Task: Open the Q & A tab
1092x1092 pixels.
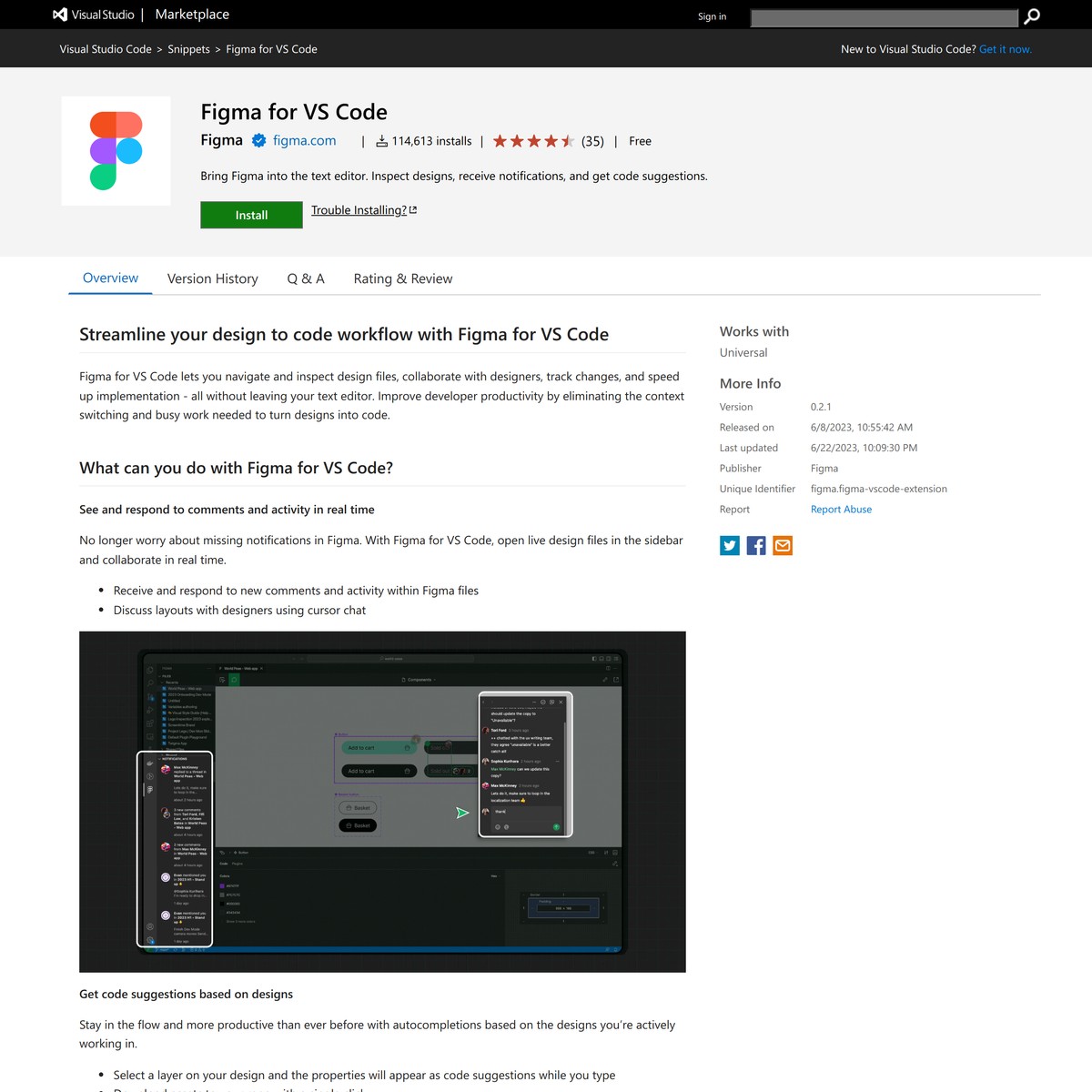Action: click(306, 278)
